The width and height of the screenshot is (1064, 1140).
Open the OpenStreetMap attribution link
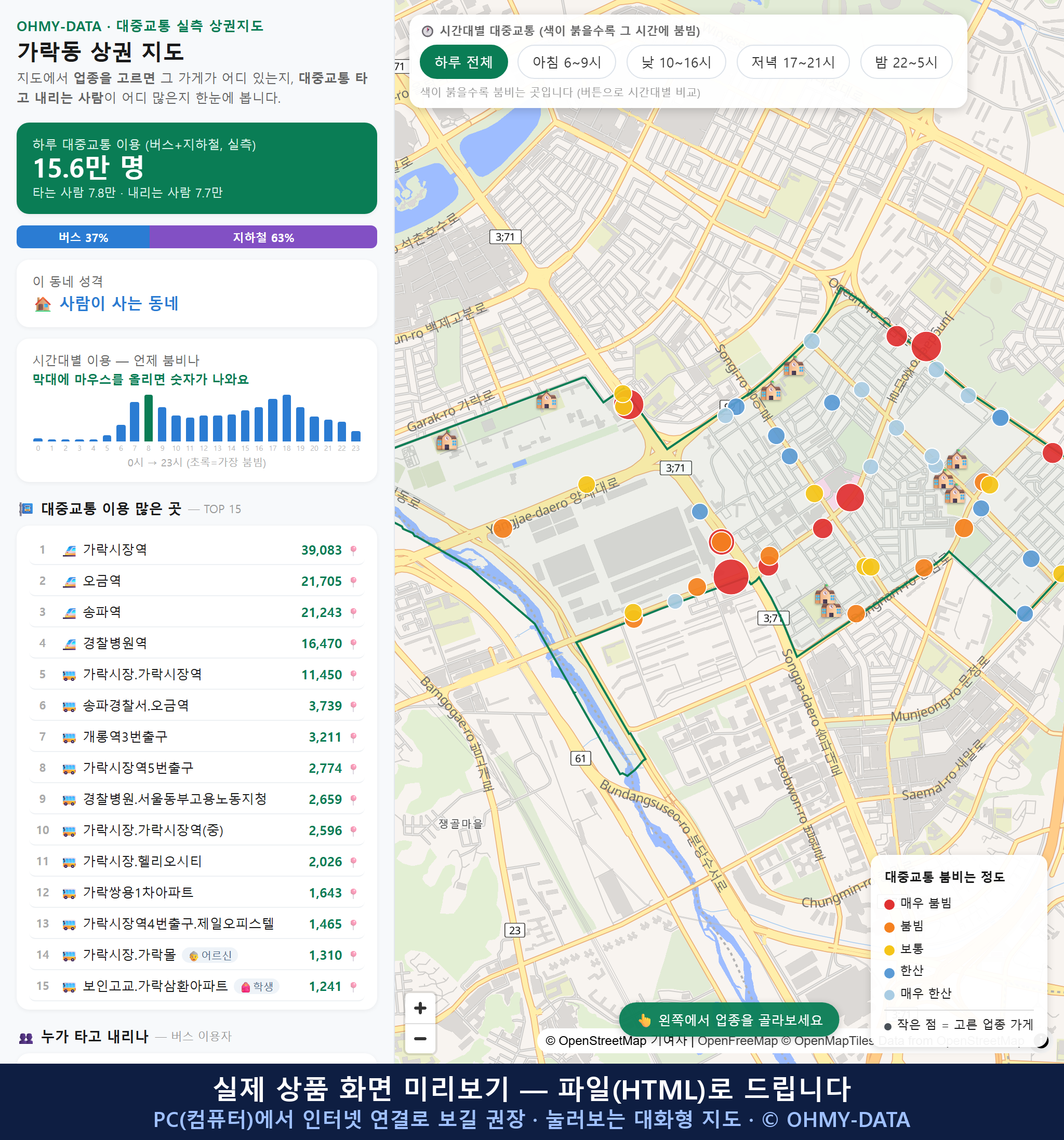point(595,1041)
